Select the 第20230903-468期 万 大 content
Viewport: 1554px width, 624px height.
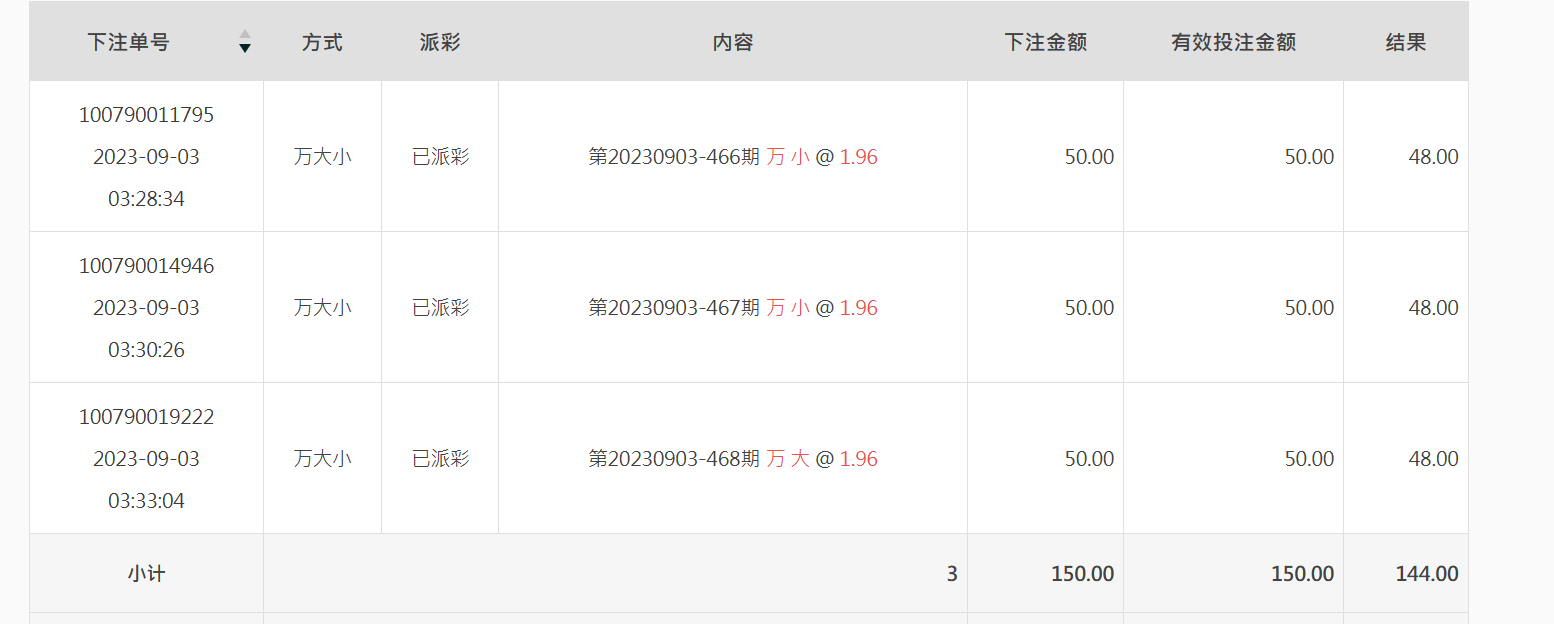point(733,459)
